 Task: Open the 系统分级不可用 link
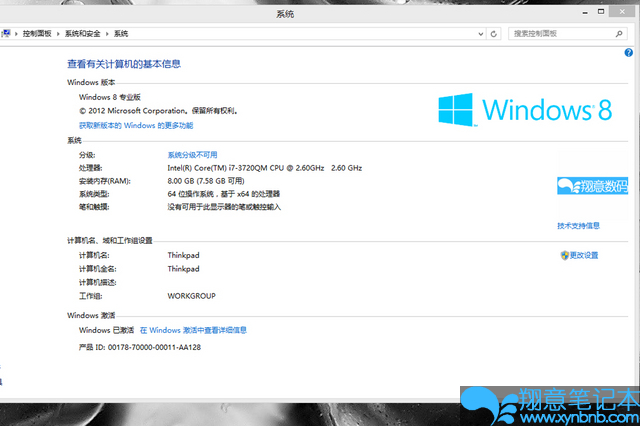tap(192, 155)
